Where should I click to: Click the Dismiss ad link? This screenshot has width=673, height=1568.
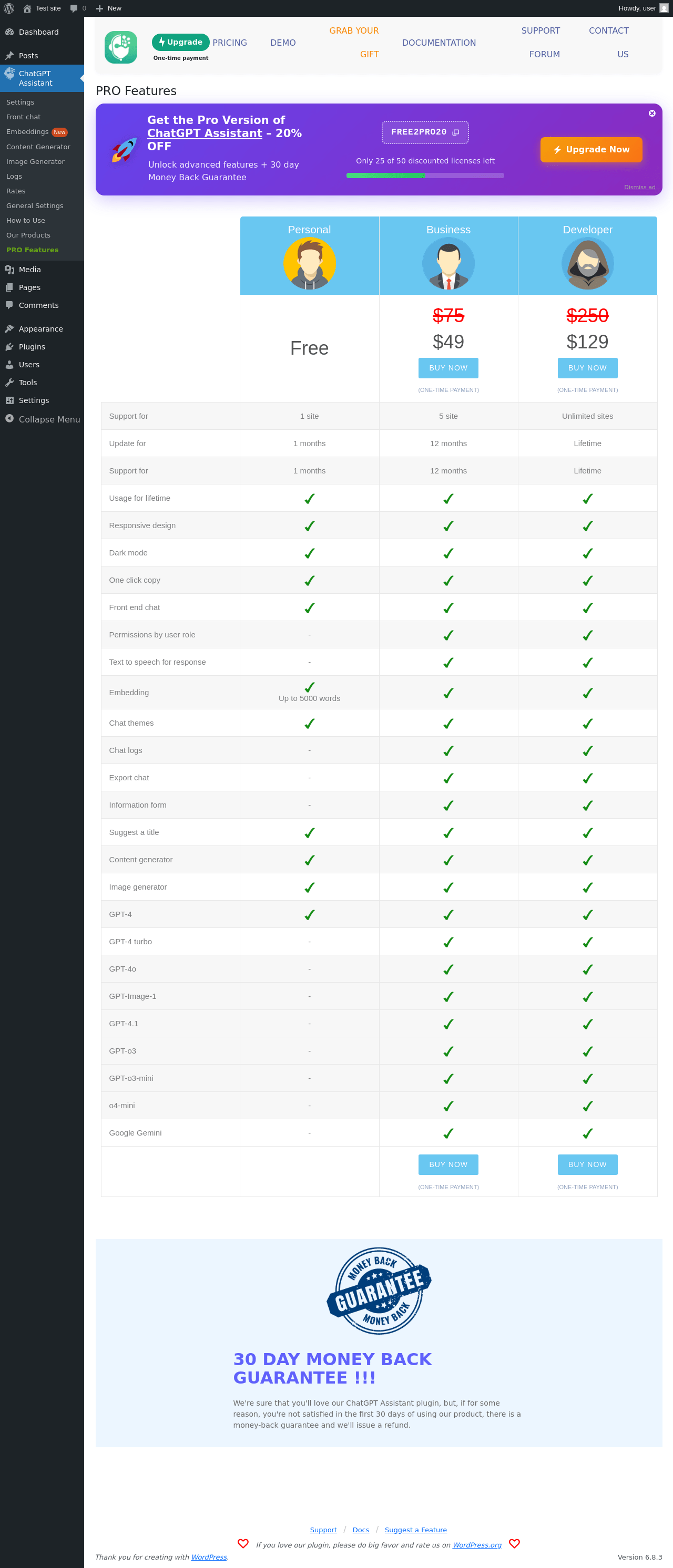pos(639,187)
